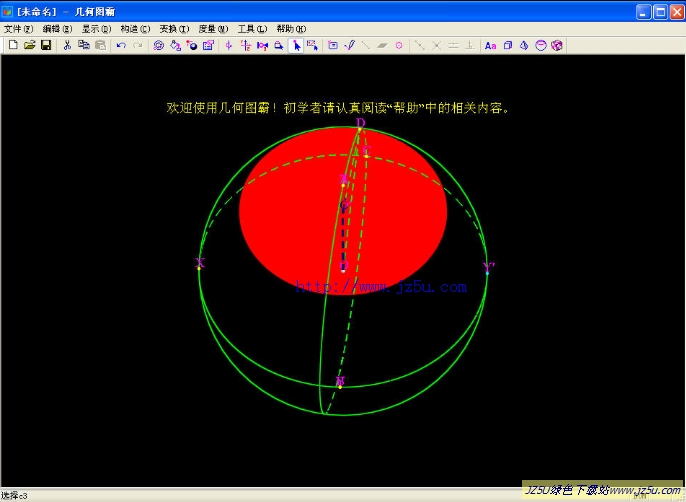
Task: Click the application icon in title bar
Action: pyautogui.click(x=7, y=11)
